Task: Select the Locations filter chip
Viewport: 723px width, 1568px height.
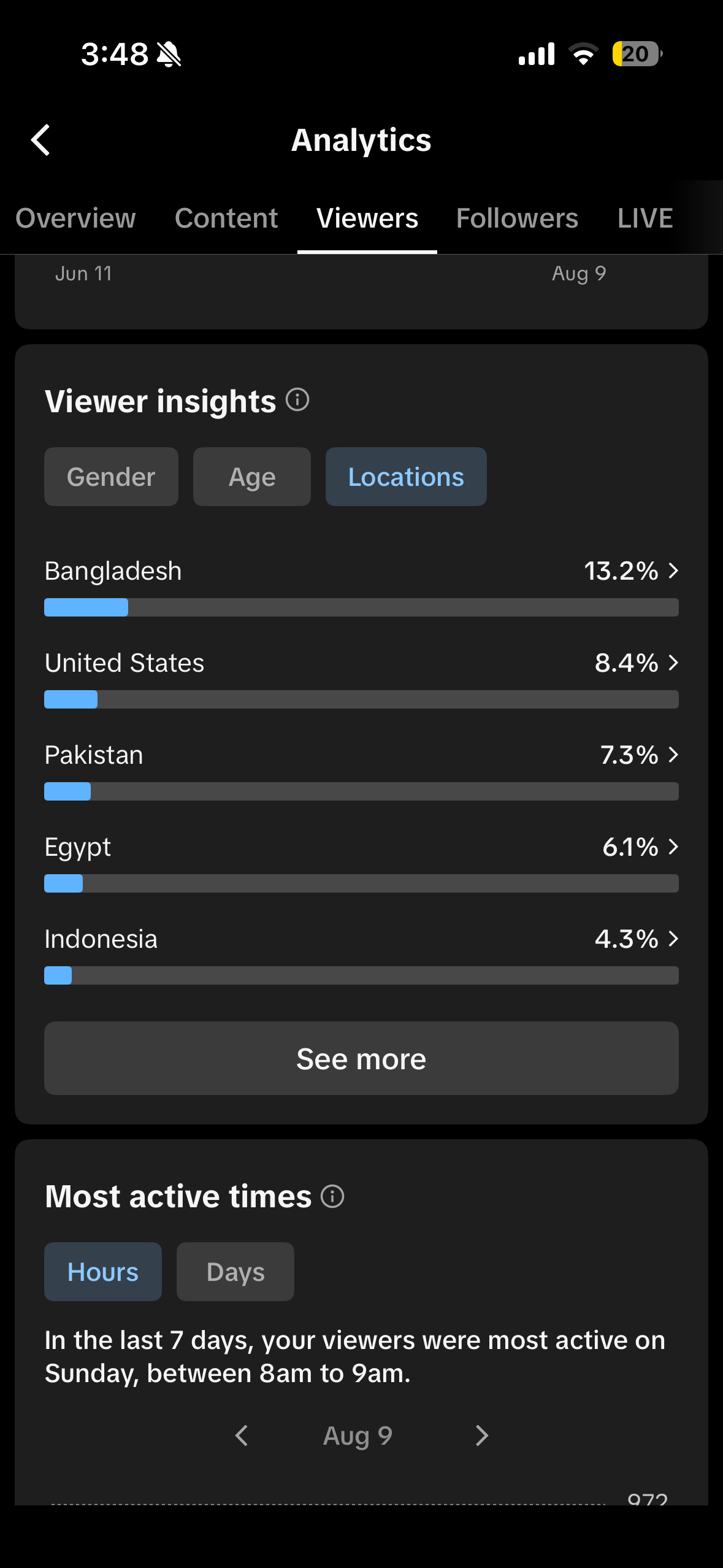Action: [406, 477]
